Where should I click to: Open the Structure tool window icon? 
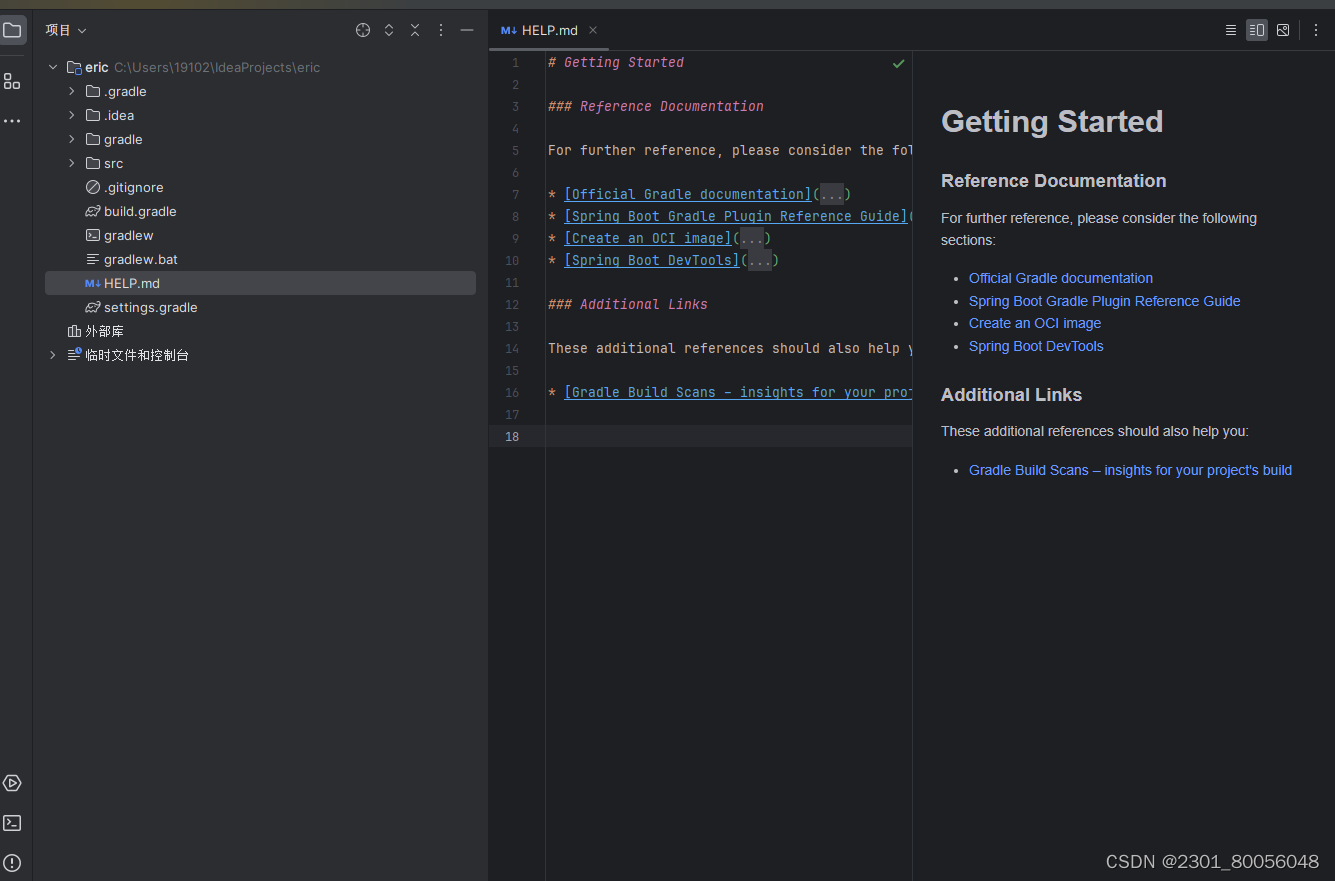pyautogui.click(x=12, y=81)
